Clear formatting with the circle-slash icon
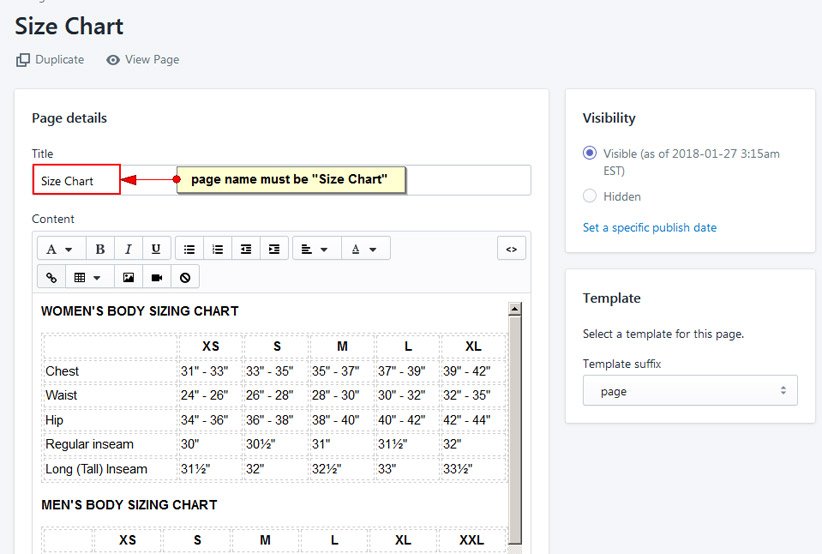This screenshot has height=554, width=822. (x=184, y=277)
